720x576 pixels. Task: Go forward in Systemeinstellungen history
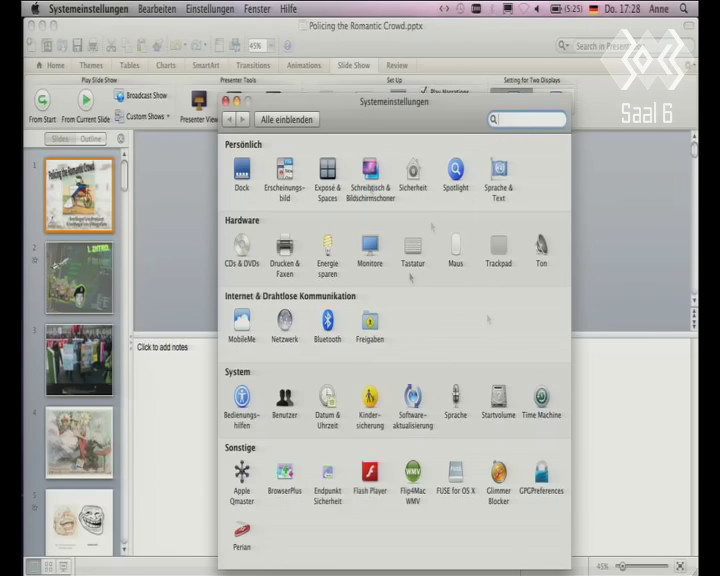(242, 119)
